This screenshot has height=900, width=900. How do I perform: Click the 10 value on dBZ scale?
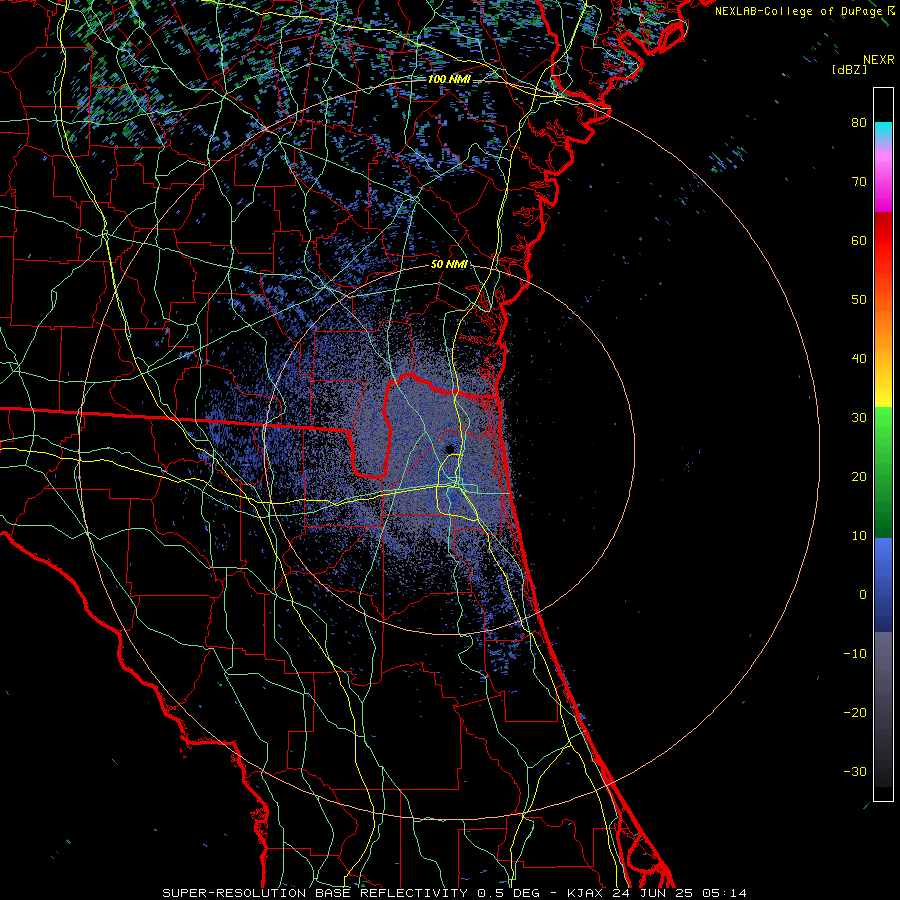click(x=859, y=536)
